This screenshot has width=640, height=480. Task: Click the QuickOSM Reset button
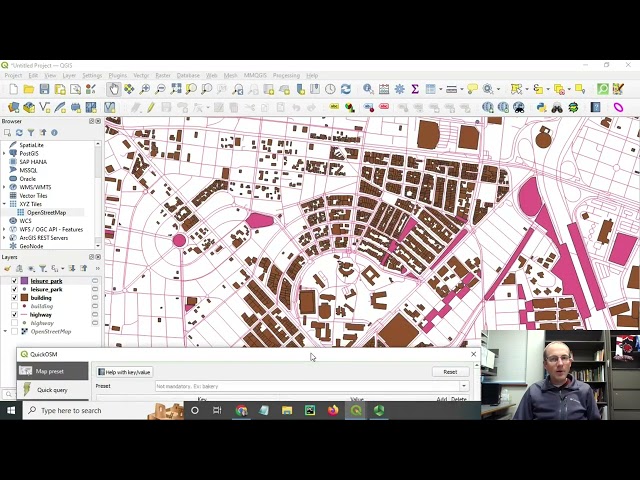coord(450,372)
